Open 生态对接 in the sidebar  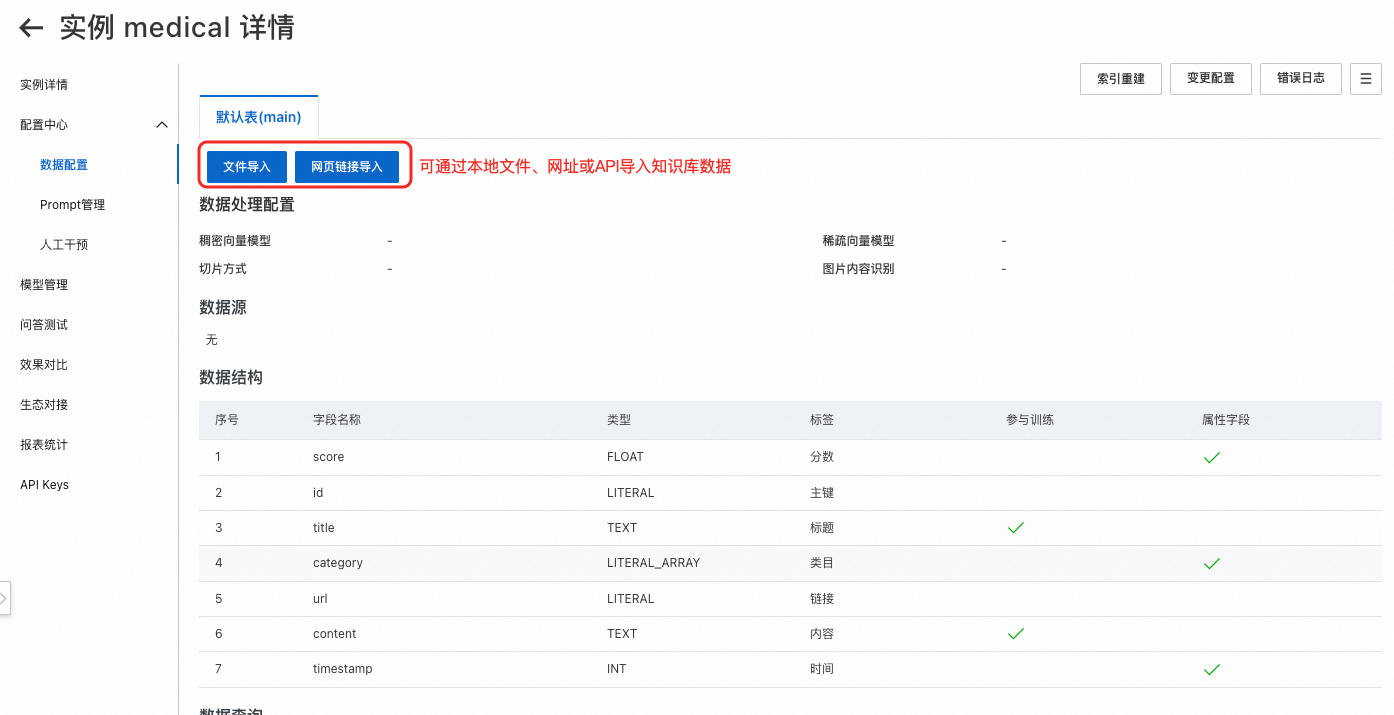(x=44, y=405)
